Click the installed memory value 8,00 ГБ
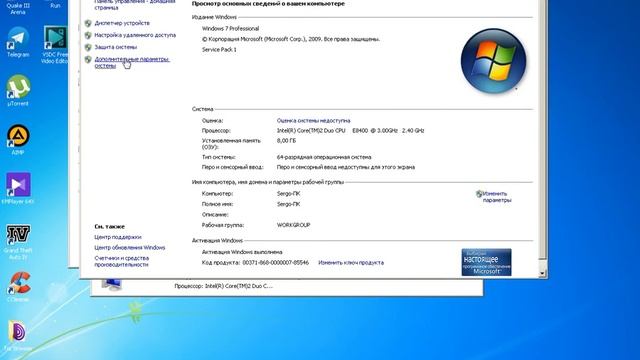This screenshot has width=640, height=360. point(286,140)
